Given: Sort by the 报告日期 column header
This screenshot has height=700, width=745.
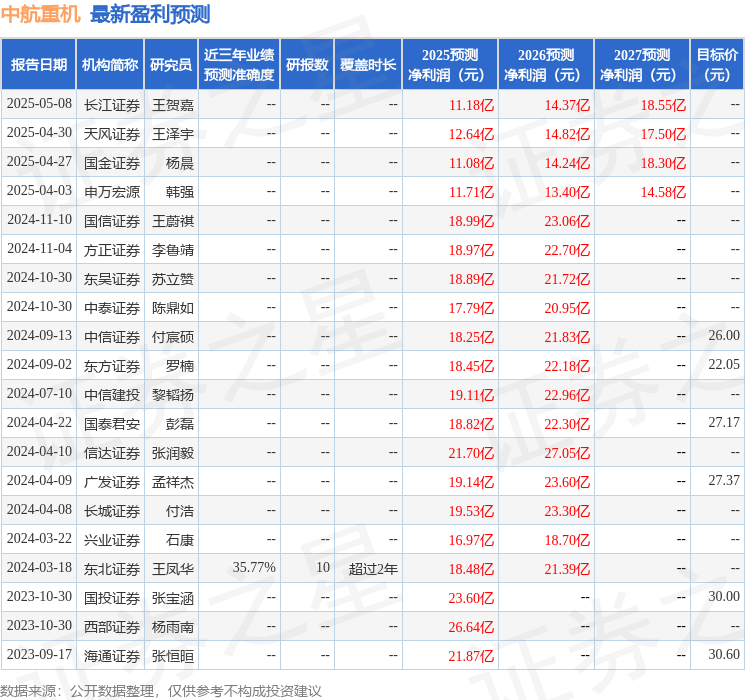Looking at the screenshot, I should coord(38,65).
